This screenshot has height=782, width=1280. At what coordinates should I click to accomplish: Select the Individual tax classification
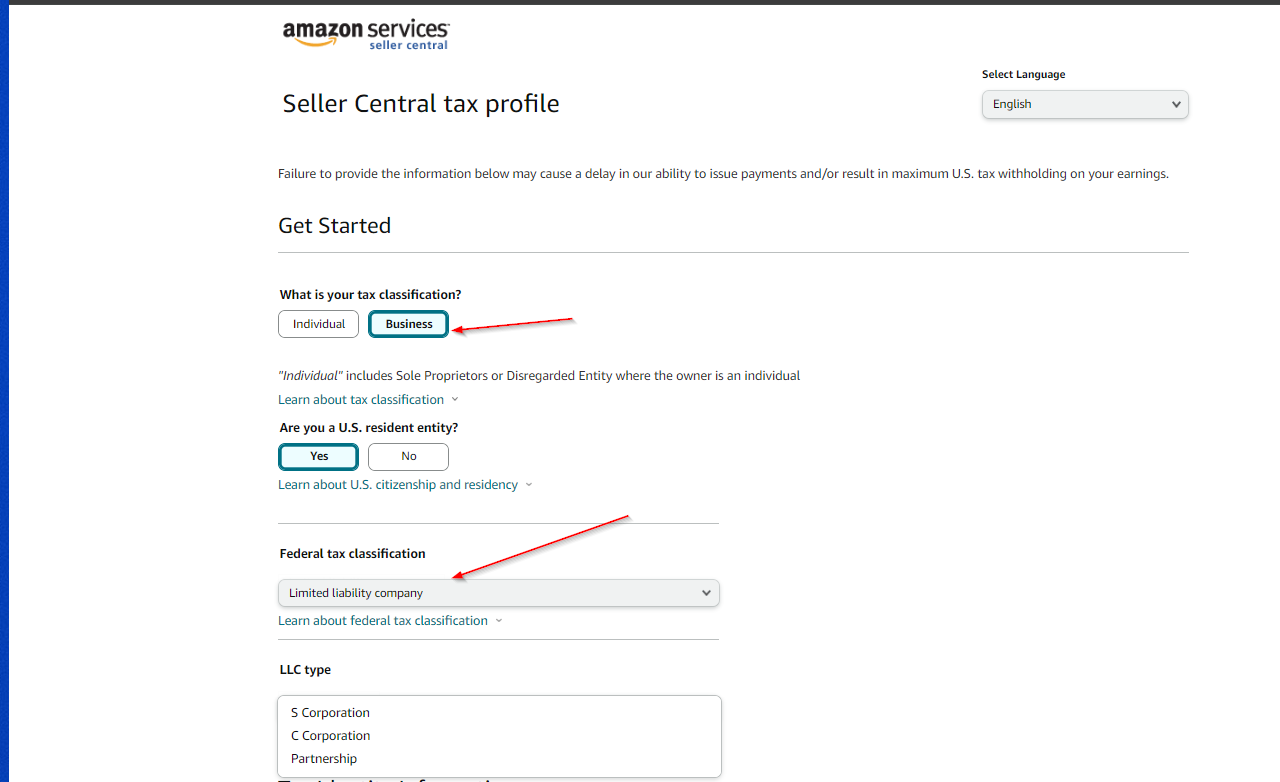point(318,324)
